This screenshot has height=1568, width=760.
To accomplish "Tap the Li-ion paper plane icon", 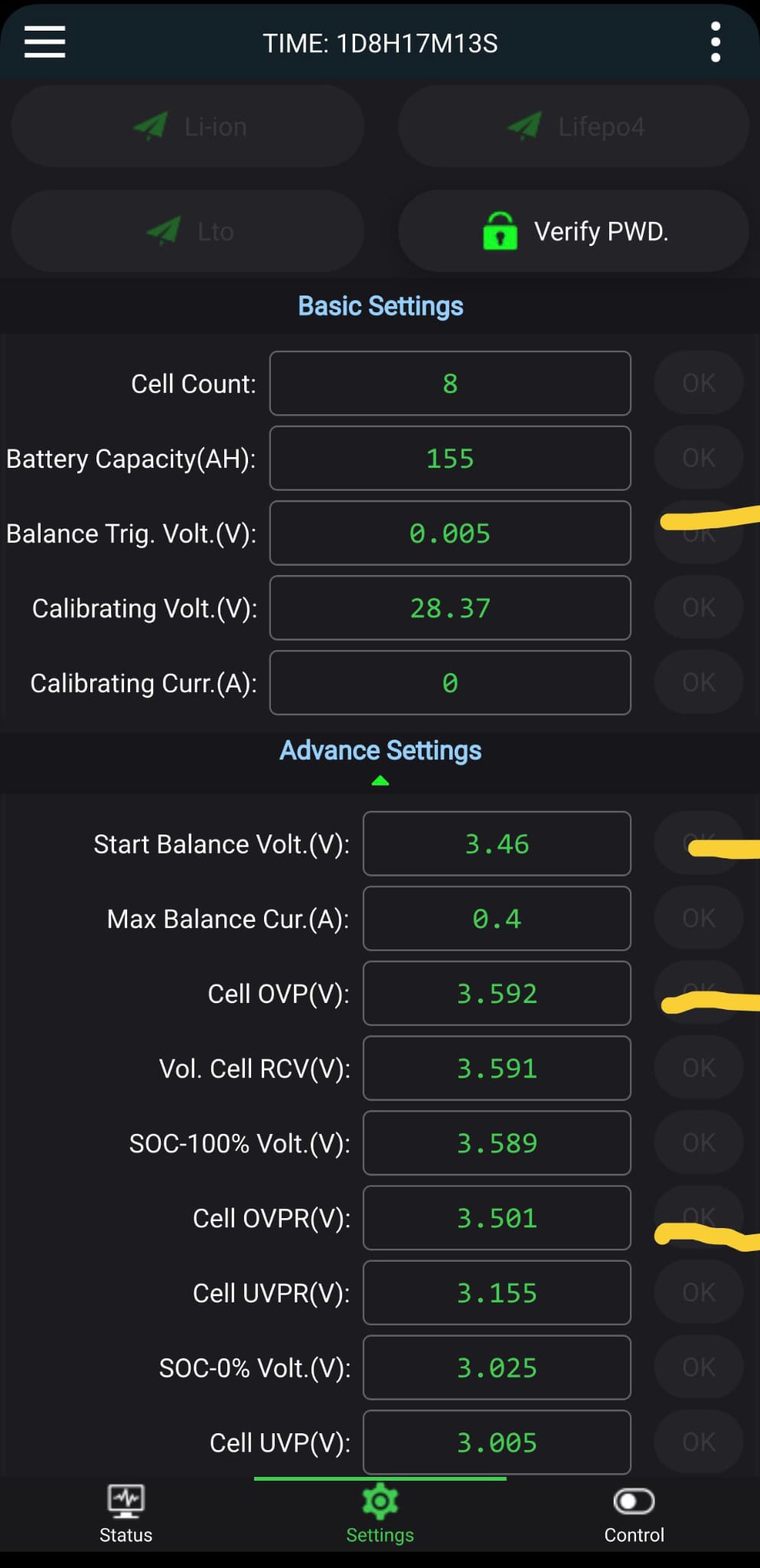I will pos(151,126).
